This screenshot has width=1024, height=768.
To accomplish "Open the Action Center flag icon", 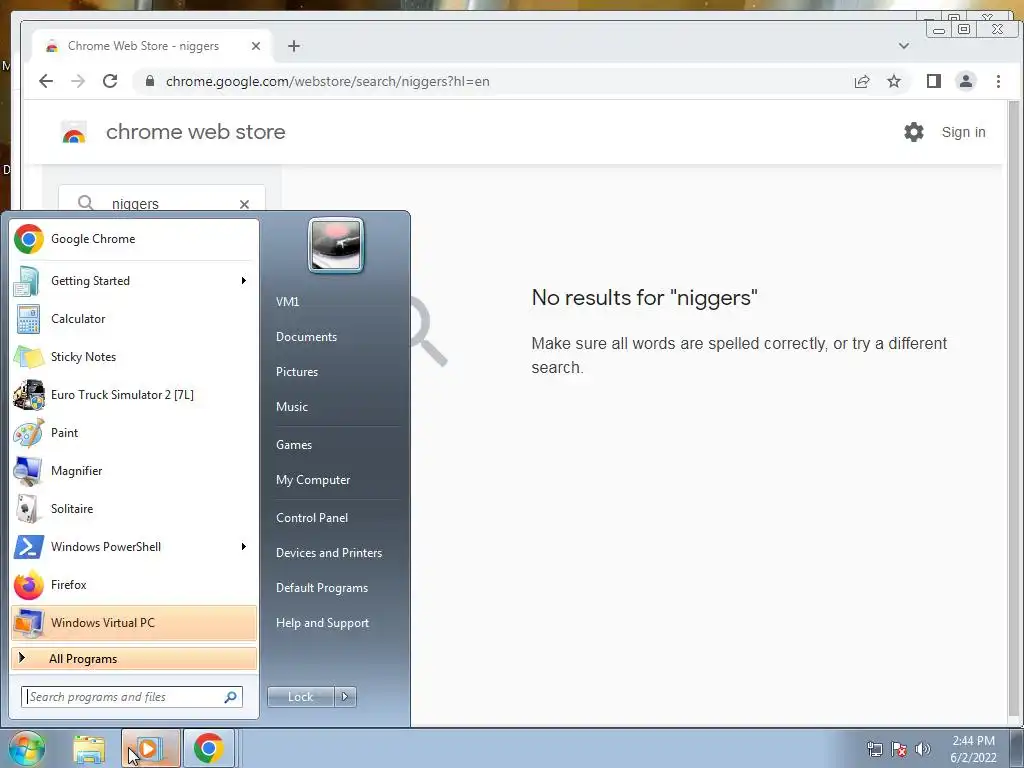I will tap(899, 749).
